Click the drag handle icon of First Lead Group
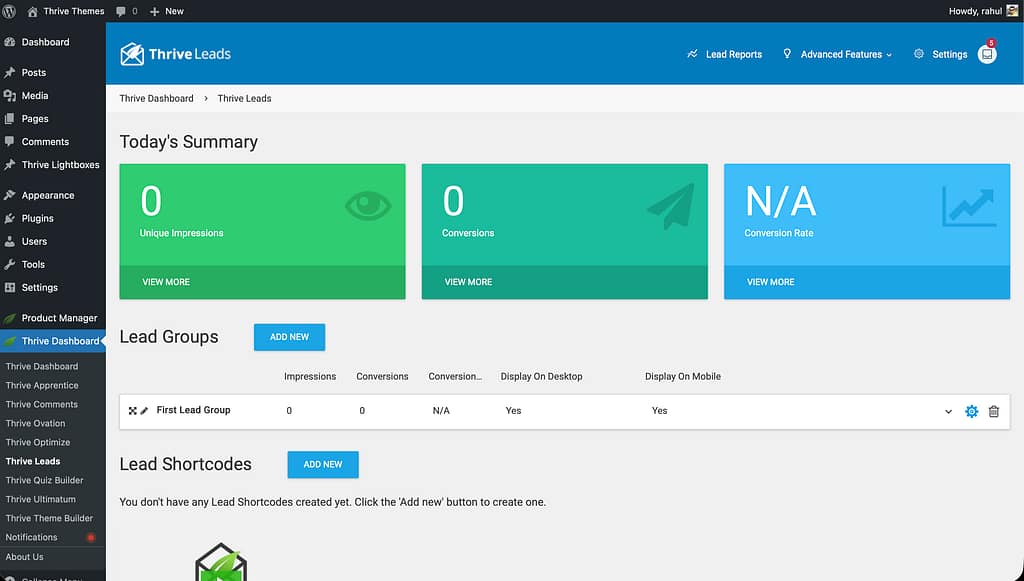 [132, 411]
